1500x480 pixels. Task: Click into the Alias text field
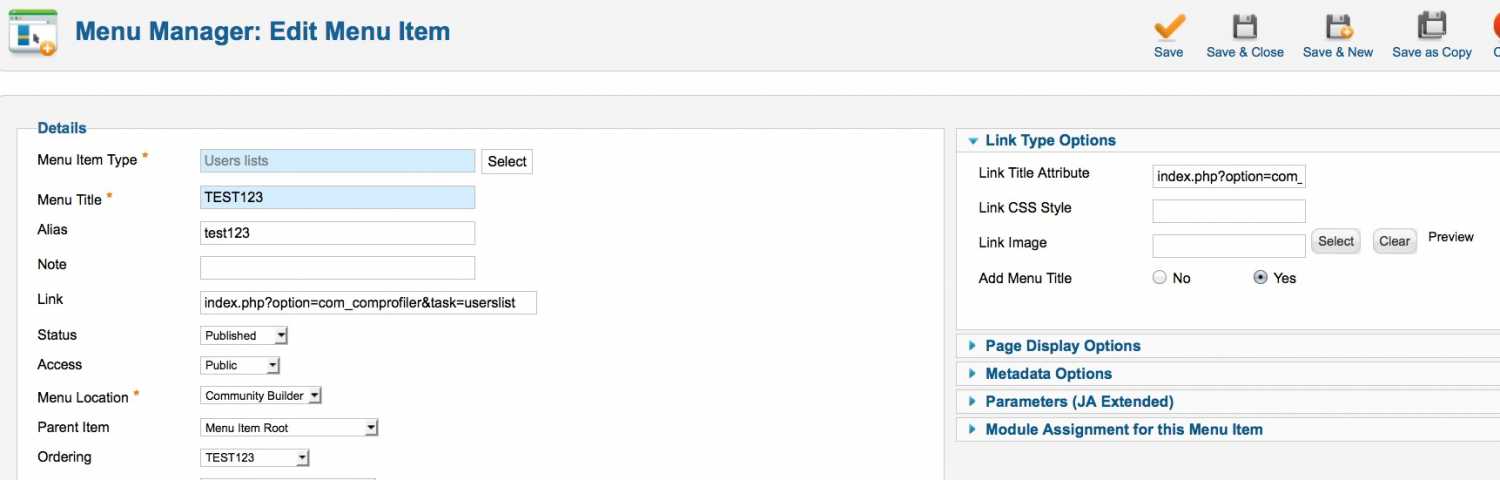click(338, 233)
